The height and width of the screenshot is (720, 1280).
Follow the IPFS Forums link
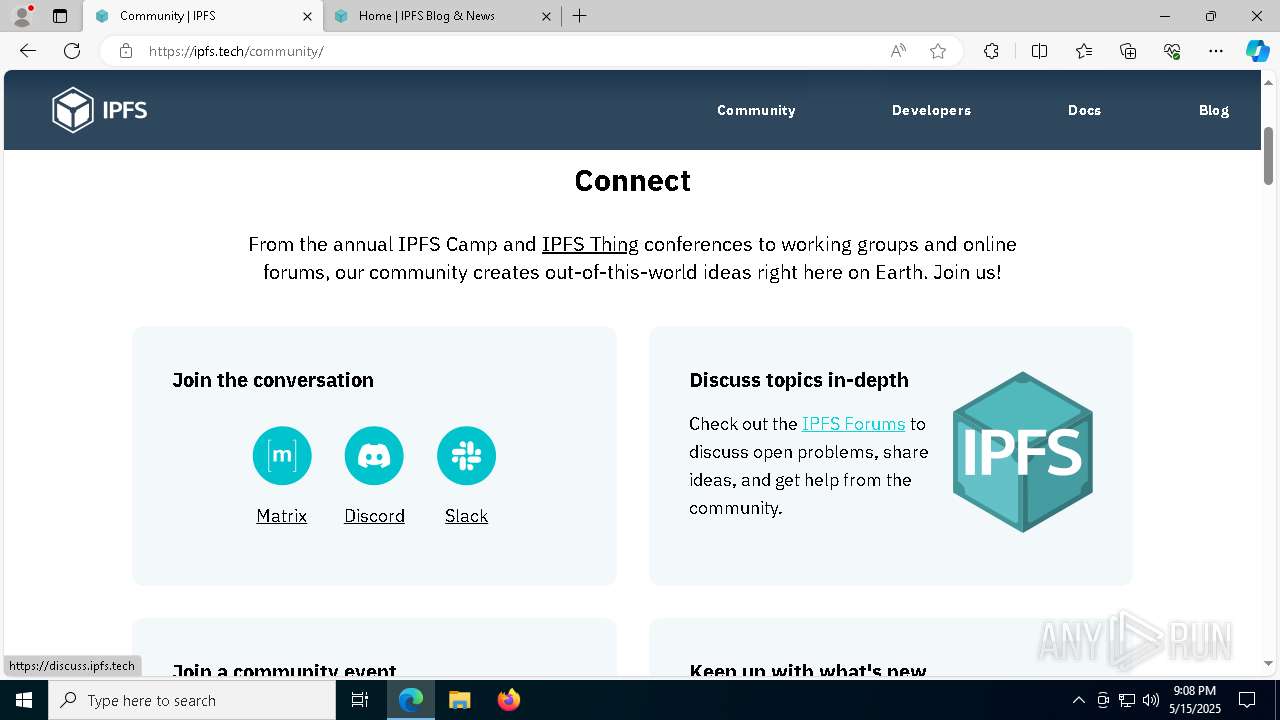point(853,424)
